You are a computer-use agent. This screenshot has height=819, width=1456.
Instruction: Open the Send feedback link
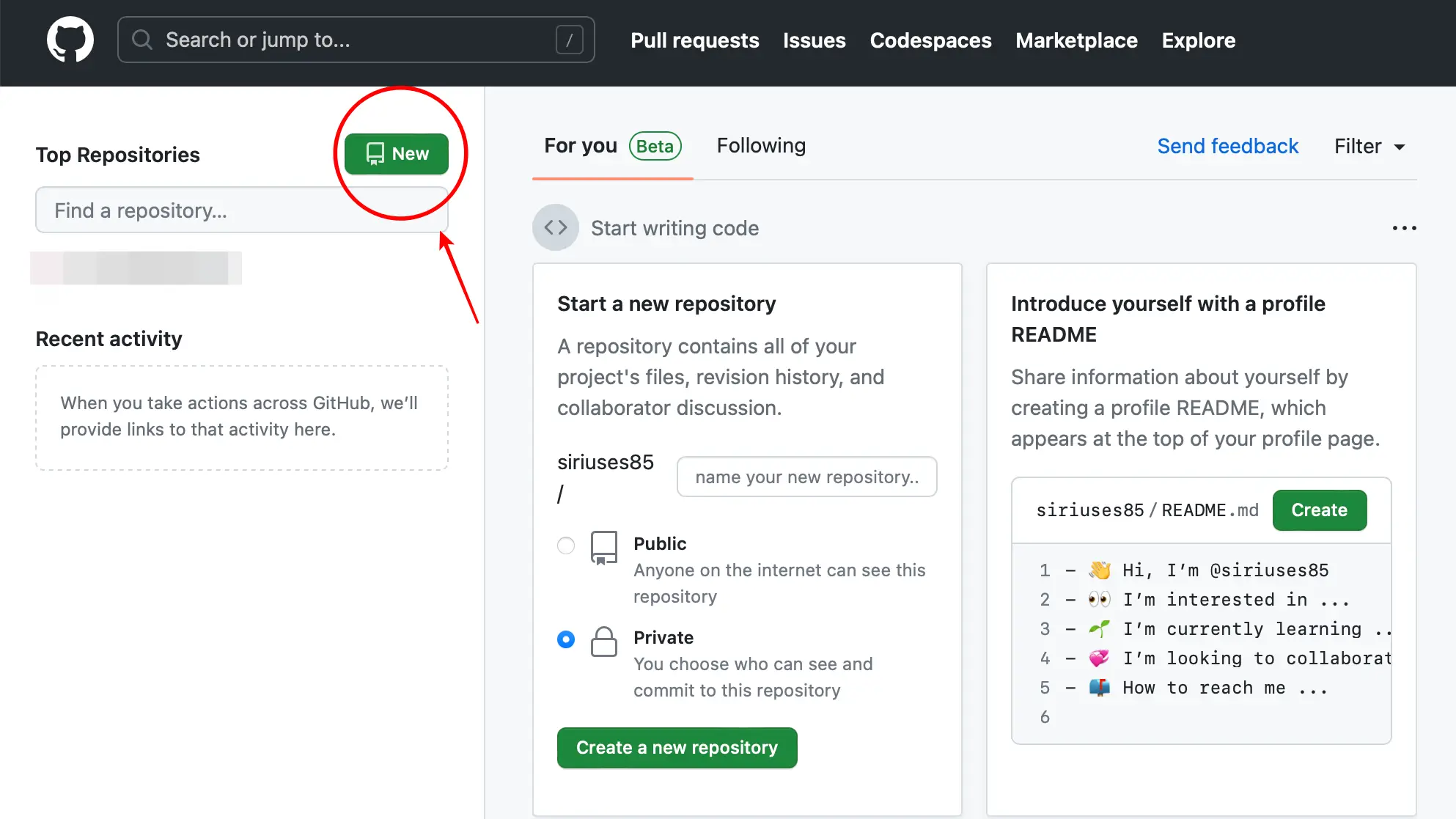pos(1227,146)
